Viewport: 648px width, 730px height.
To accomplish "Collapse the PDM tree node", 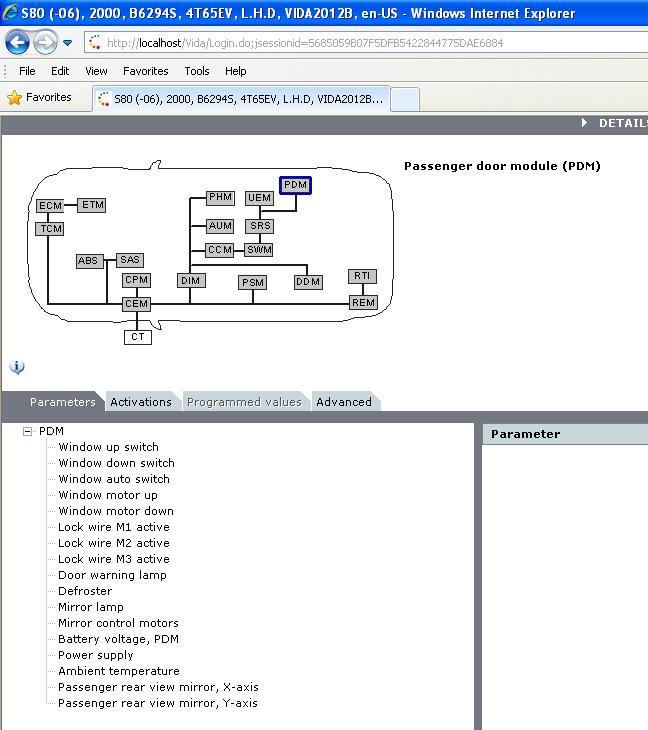I will [x=27, y=432].
